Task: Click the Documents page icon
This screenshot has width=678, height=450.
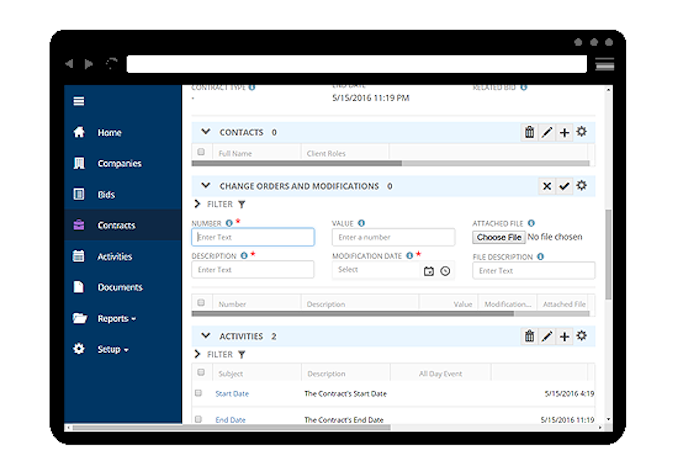Action: click(x=79, y=287)
